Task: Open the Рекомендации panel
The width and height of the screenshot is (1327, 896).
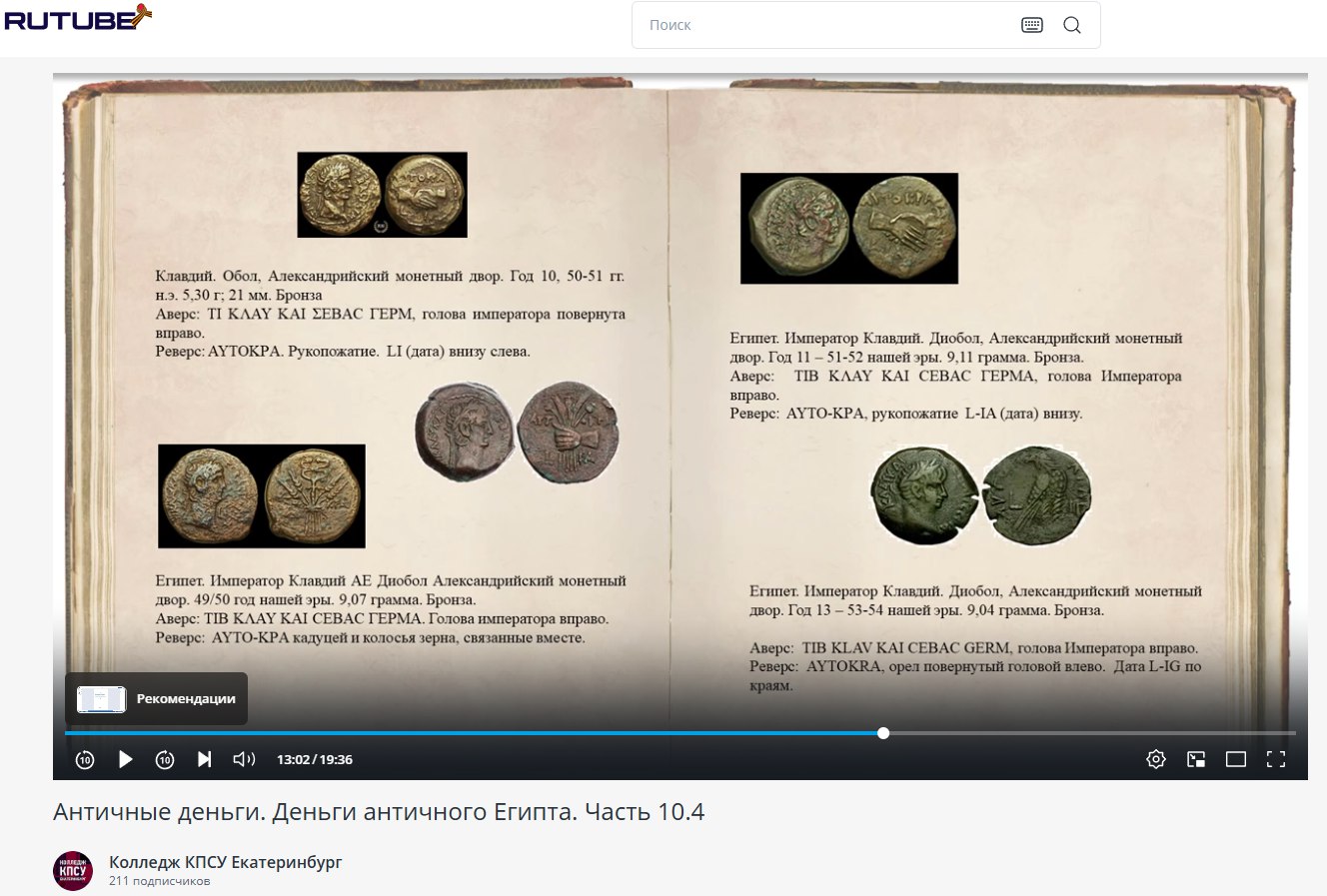Action: [157, 699]
